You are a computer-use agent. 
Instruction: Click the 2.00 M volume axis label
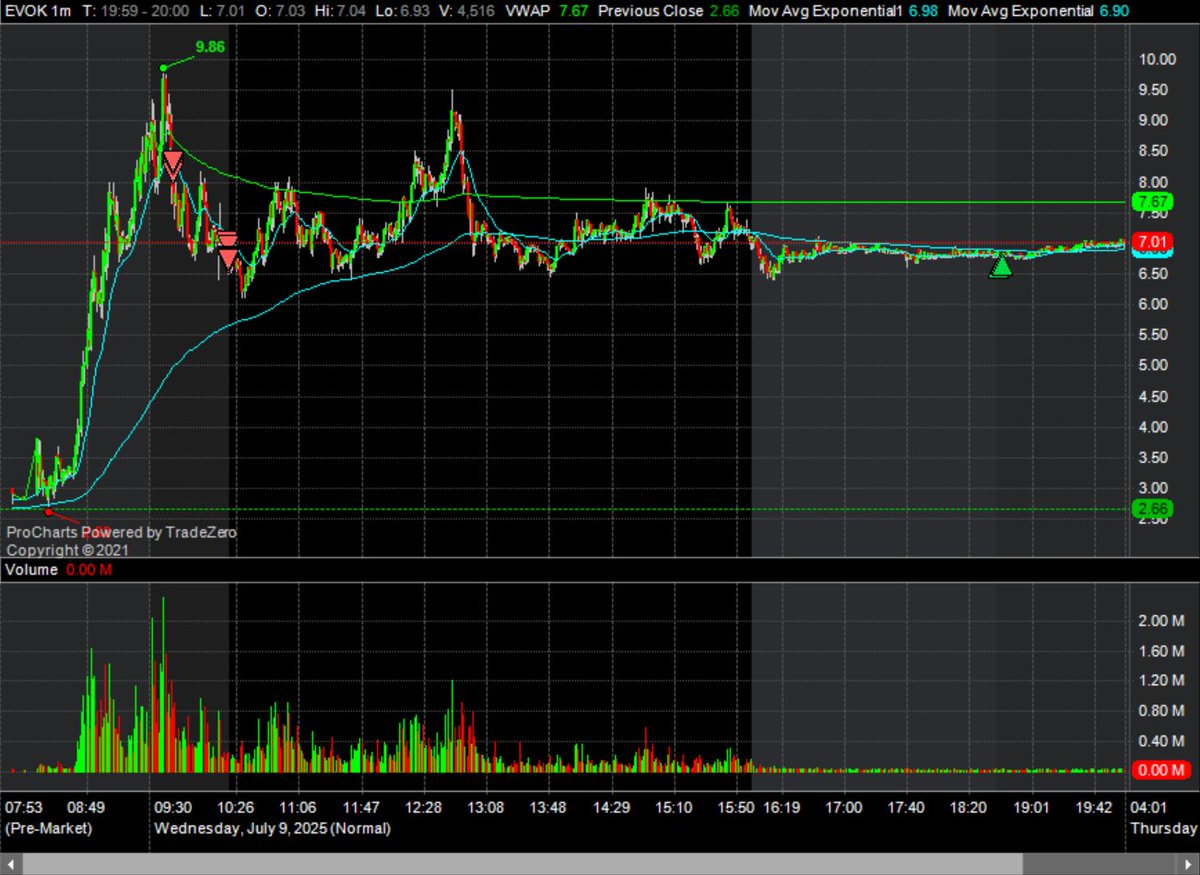1160,620
